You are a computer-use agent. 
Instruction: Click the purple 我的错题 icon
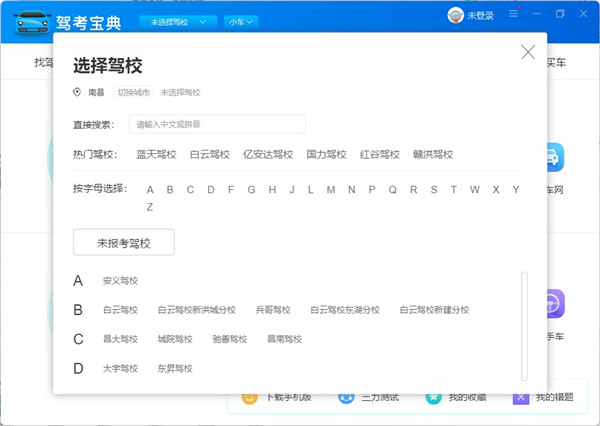(521, 397)
